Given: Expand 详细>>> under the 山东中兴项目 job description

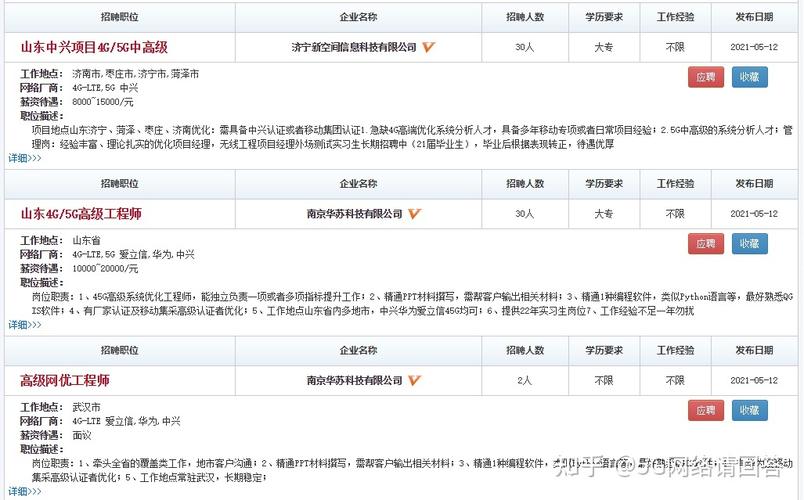Looking at the screenshot, I should tap(25, 158).
